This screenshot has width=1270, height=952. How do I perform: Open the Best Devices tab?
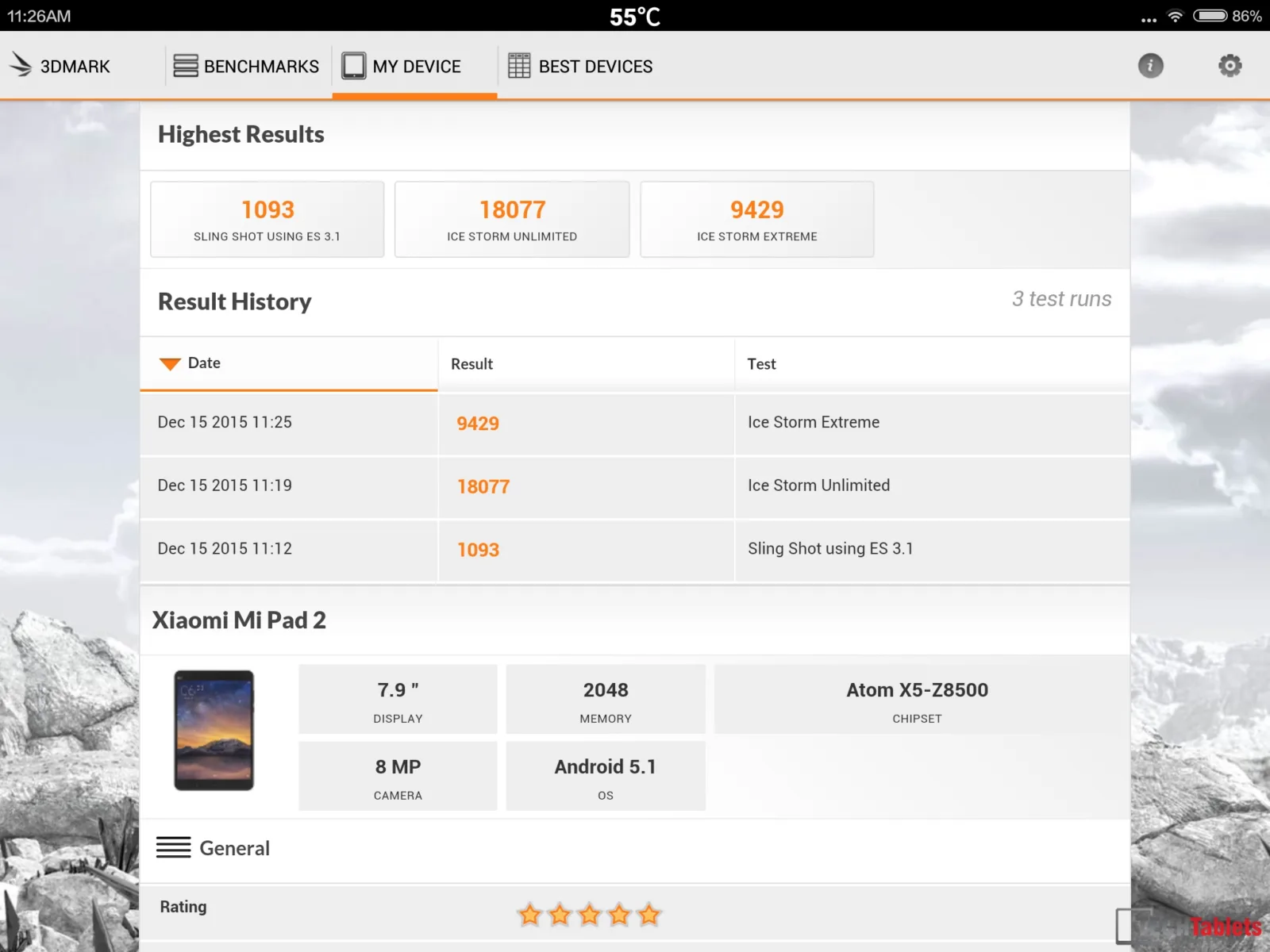click(580, 66)
